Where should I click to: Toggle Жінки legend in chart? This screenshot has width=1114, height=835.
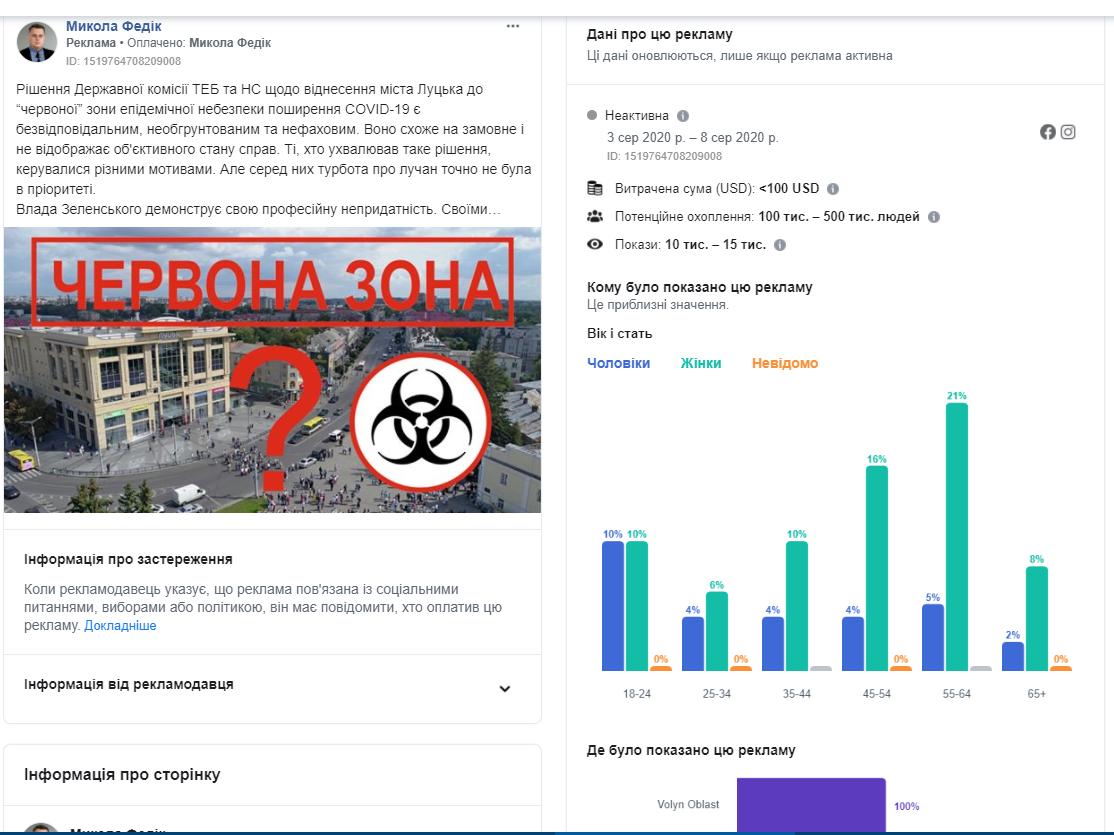point(700,363)
